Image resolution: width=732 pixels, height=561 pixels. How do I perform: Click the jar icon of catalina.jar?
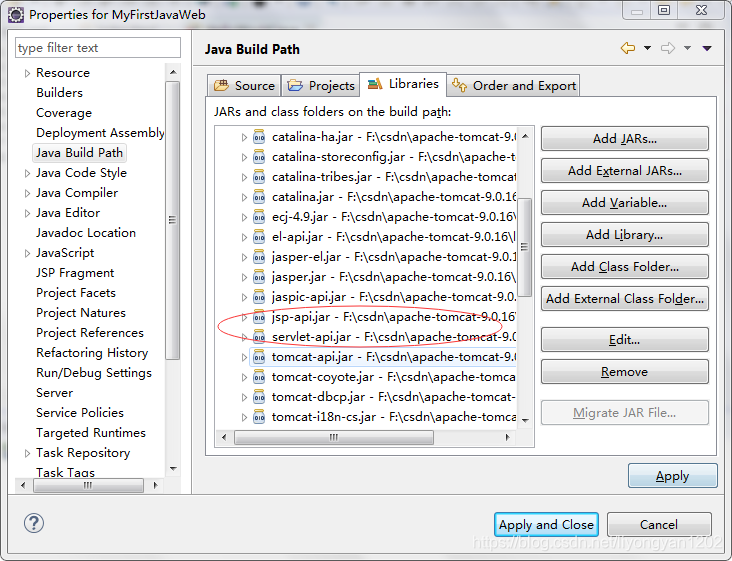point(259,197)
